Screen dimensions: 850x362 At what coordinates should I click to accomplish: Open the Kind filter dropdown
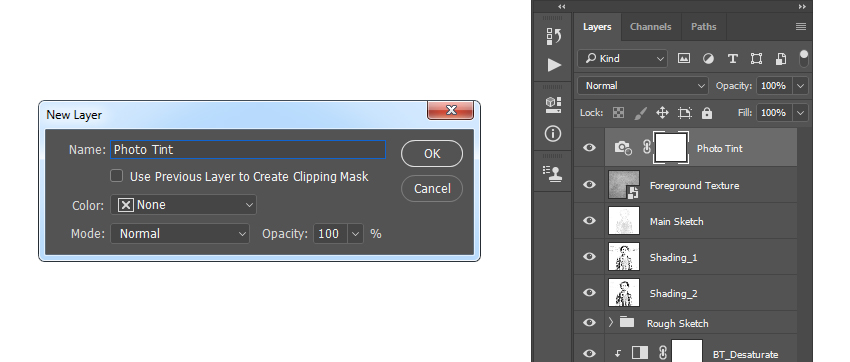click(x=622, y=59)
